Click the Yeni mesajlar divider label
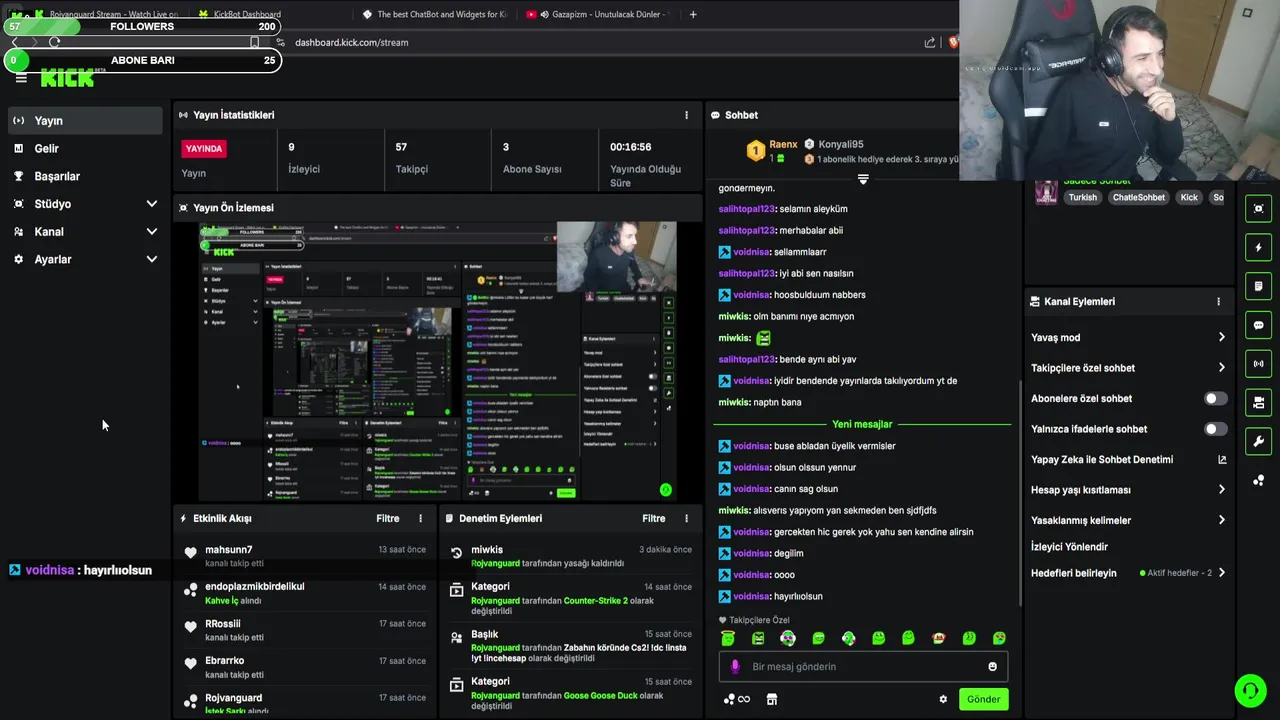 click(862, 424)
